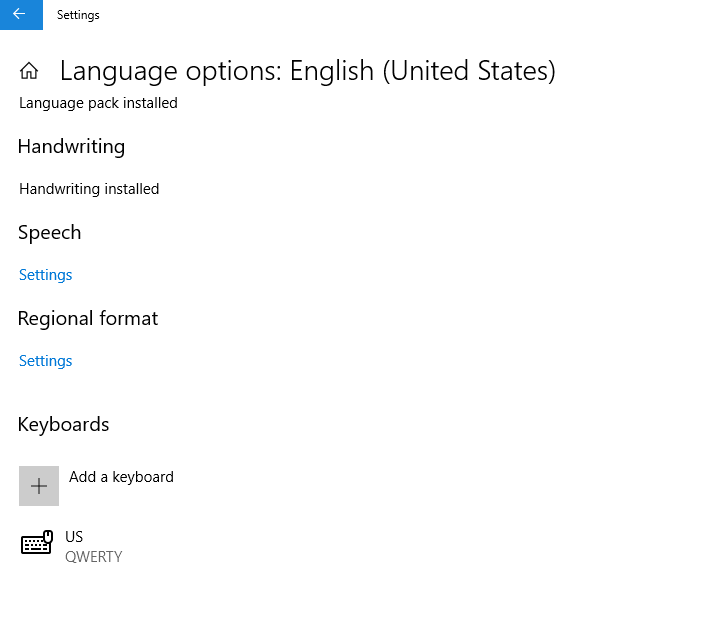718x628 pixels.
Task: Click the Settings window title text
Action: [x=78, y=15]
